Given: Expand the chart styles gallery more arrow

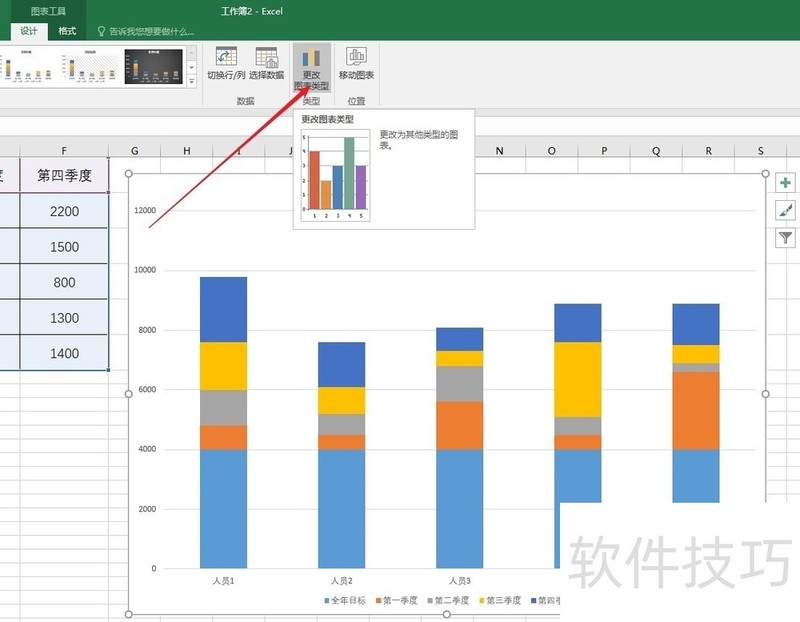Looking at the screenshot, I should pyautogui.click(x=192, y=81).
